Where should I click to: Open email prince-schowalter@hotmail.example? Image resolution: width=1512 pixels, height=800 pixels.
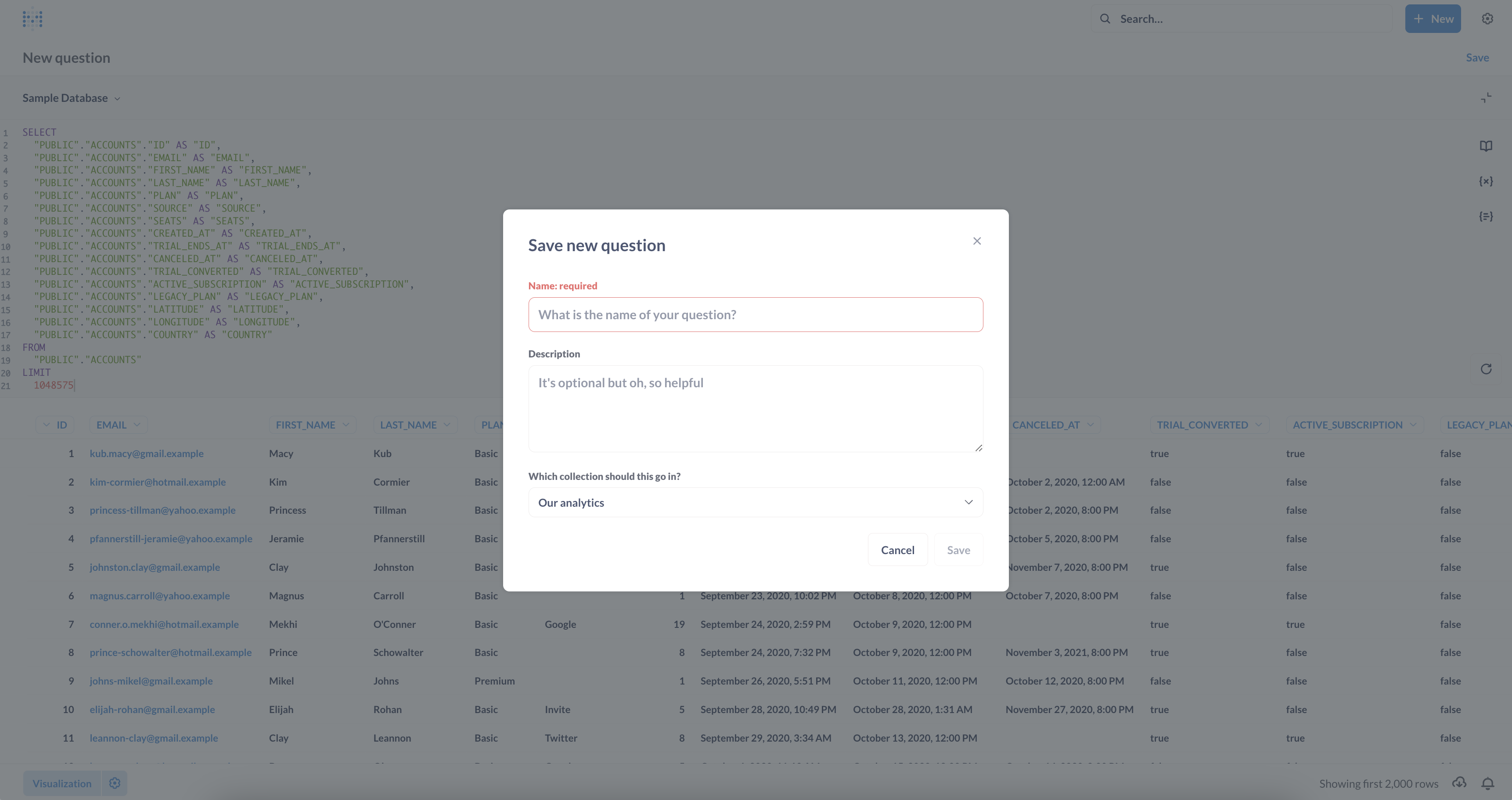[x=171, y=652]
